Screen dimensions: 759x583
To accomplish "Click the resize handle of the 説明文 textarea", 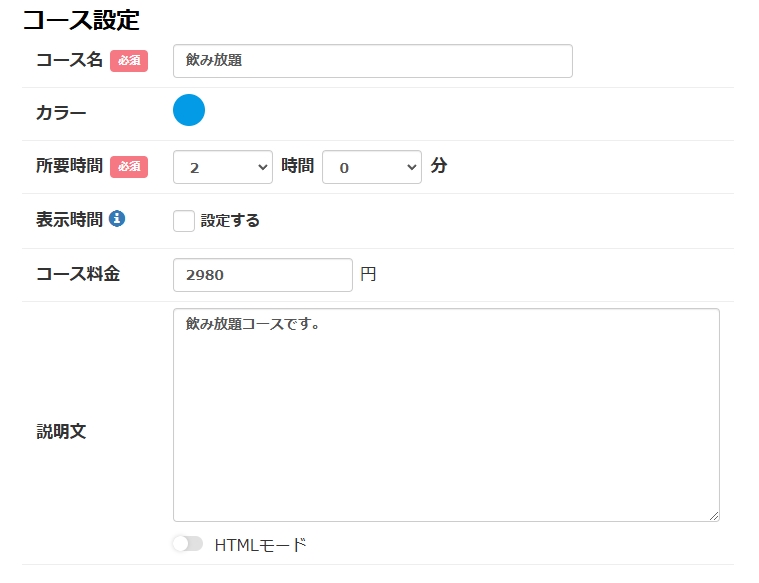I will click(x=714, y=516).
